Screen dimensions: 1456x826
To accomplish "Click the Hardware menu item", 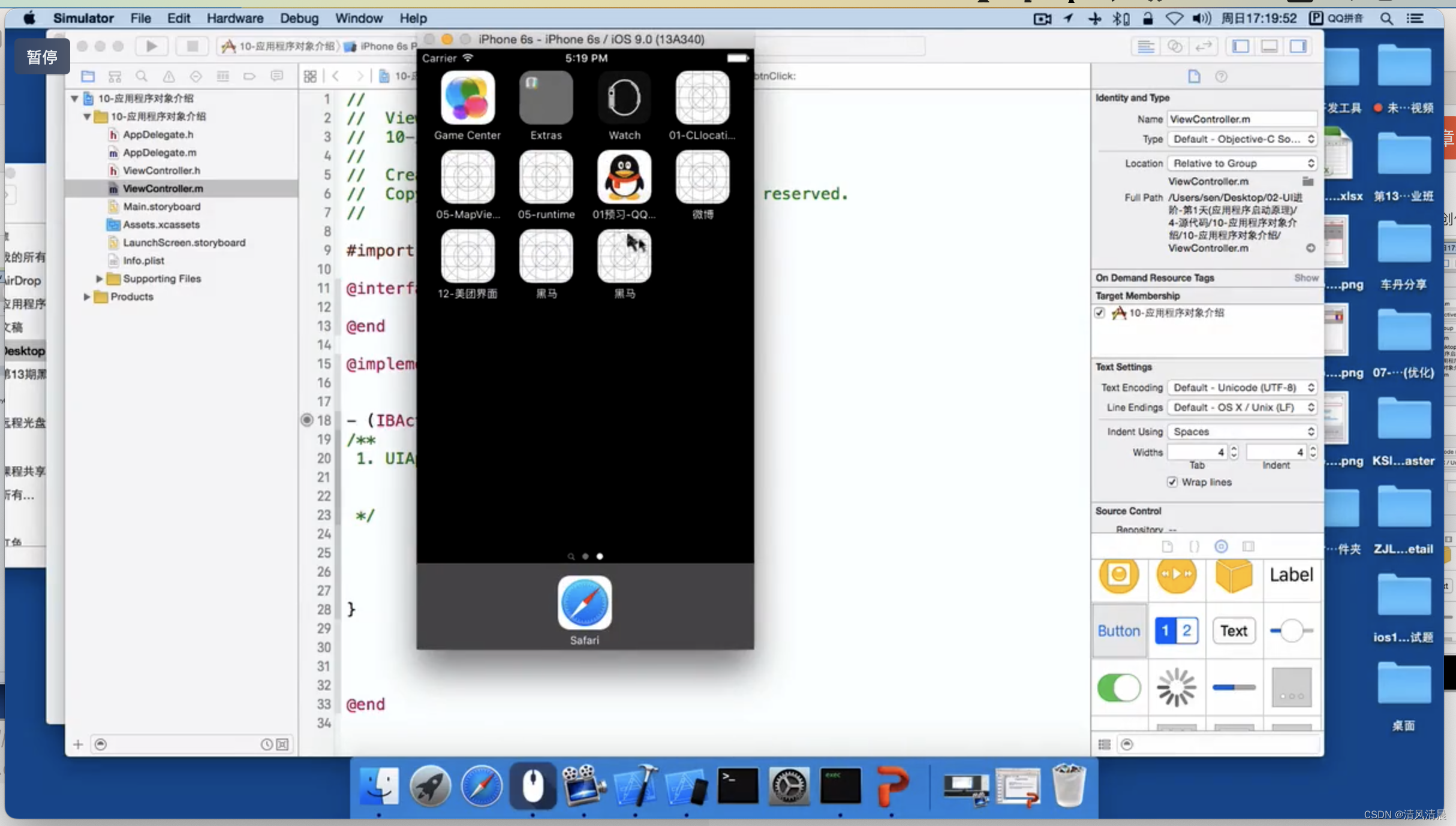I will (234, 17).
